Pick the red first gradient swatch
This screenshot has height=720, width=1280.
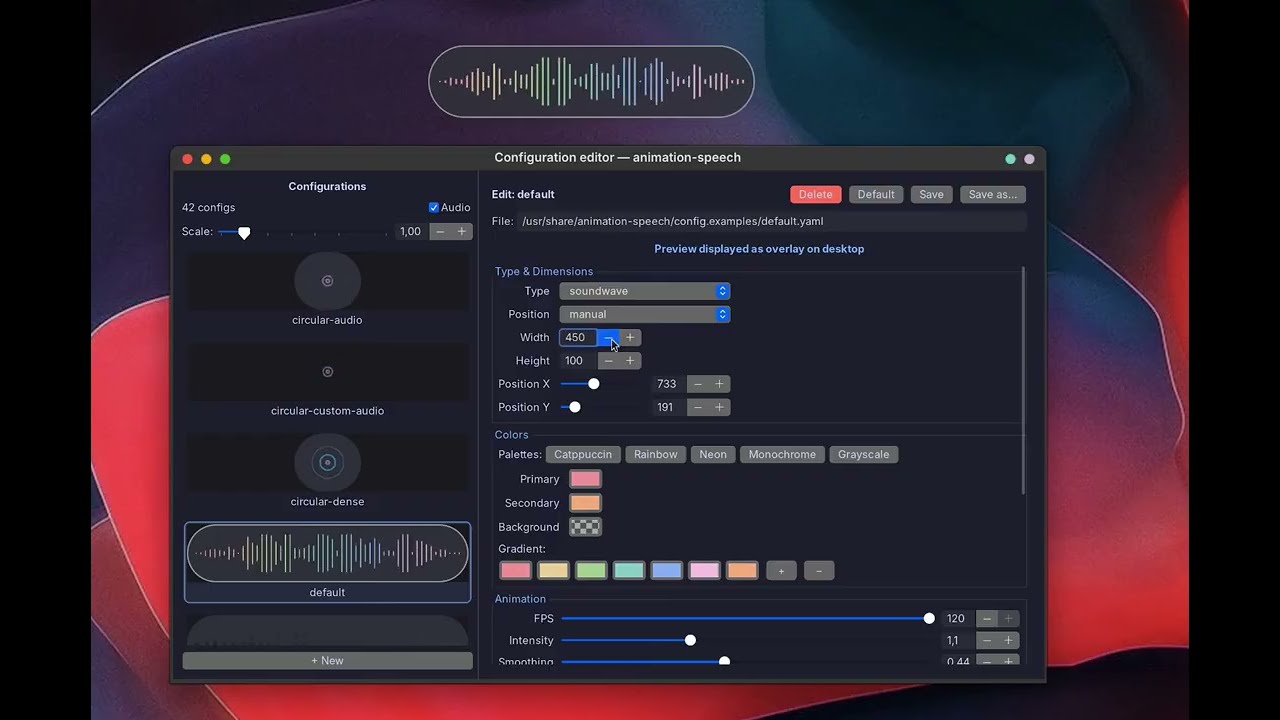pos(515,571)
